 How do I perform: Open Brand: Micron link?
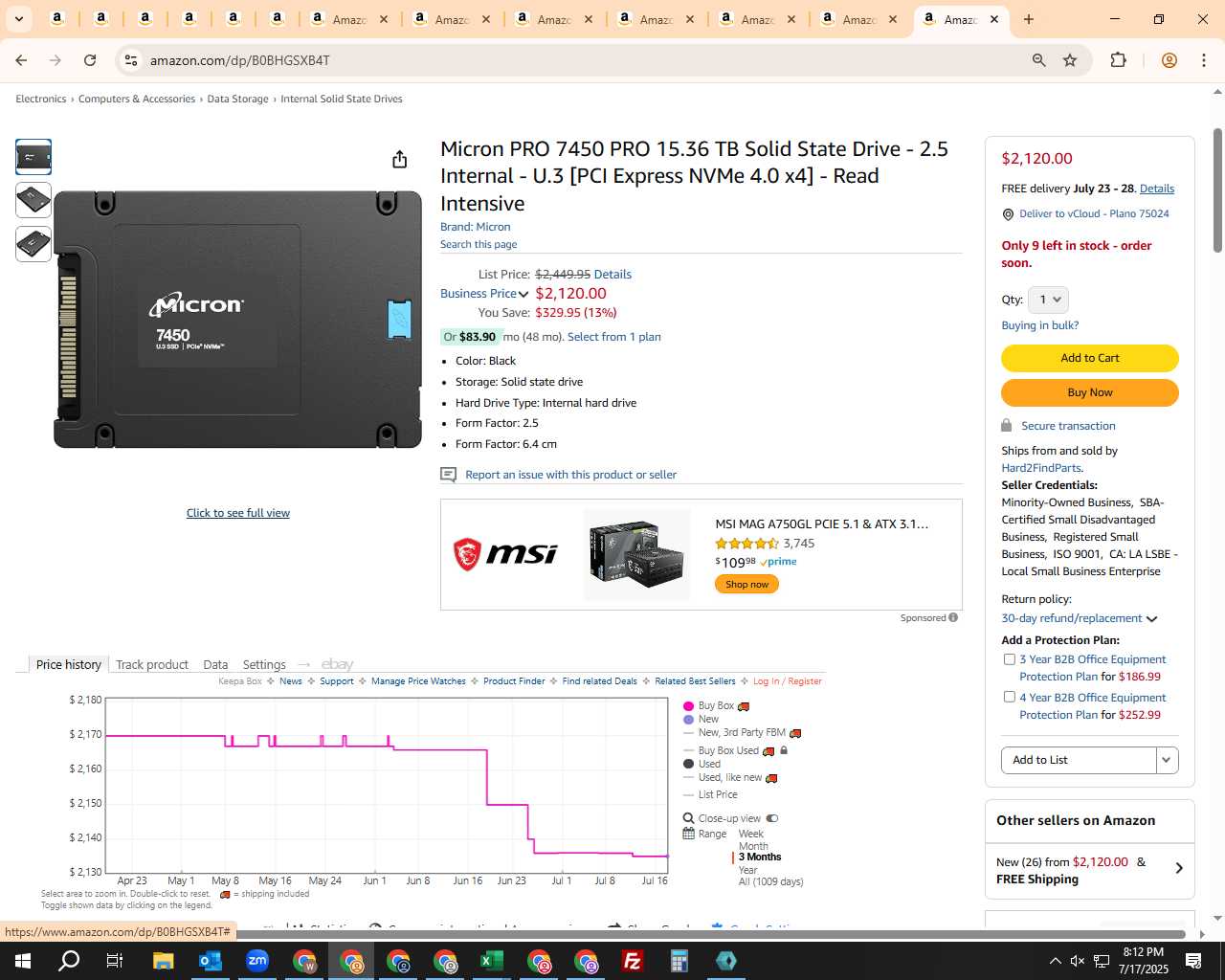coord(475,227)
